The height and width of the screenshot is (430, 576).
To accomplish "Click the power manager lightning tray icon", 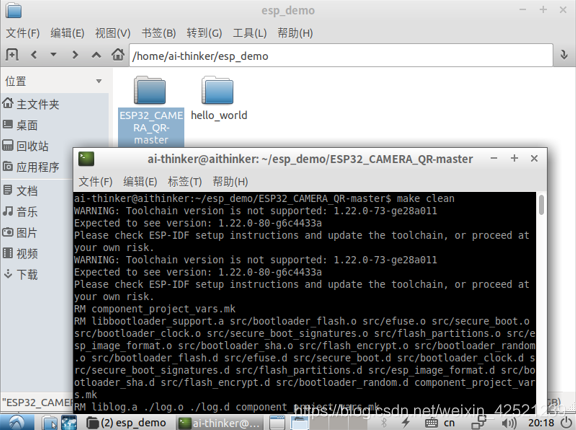I will (x=406, y=423).
